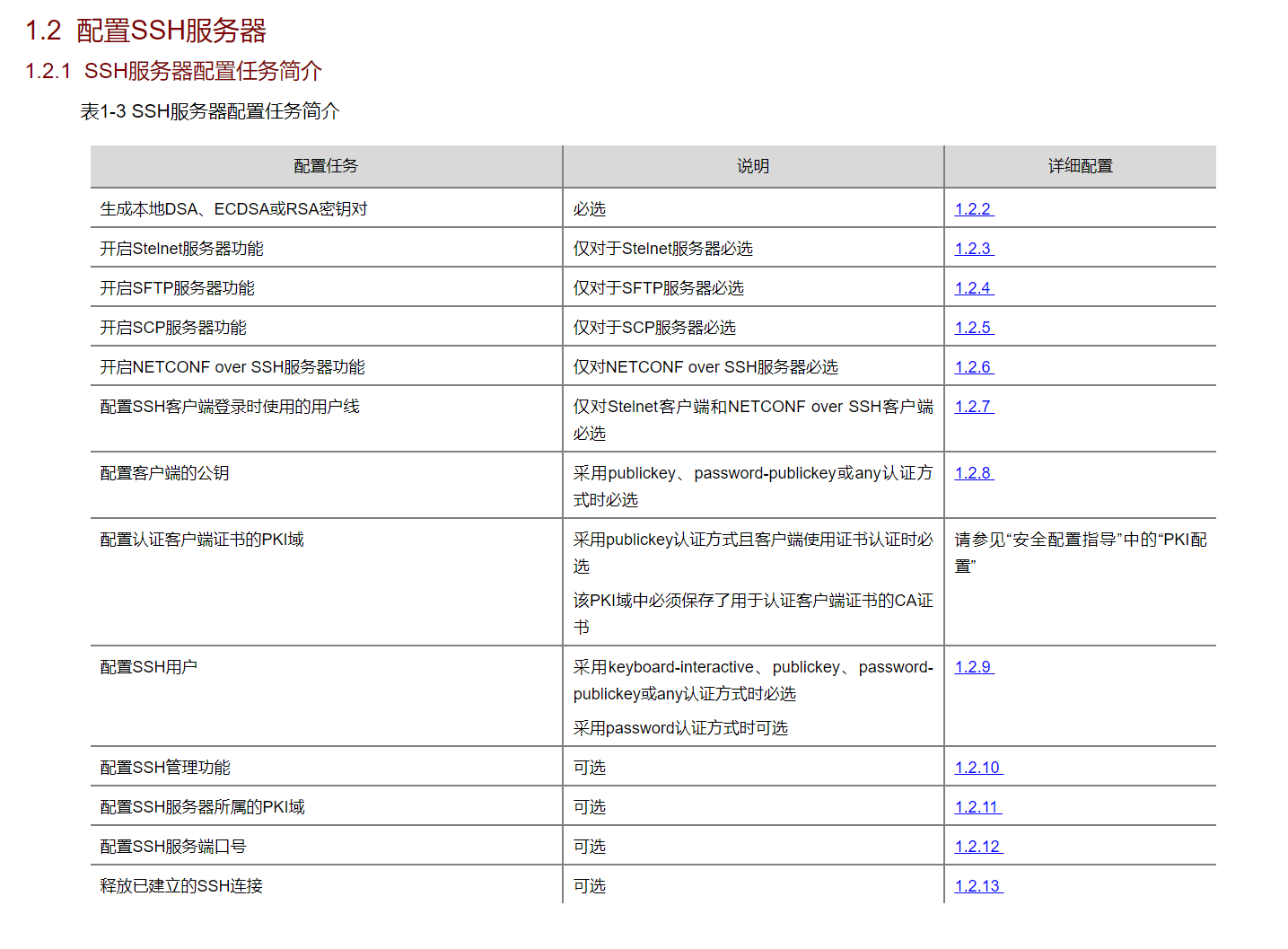This screenshot has height=949, width=1288.
Task: Click '必选' in the key pair row
Action: point(590,209)
